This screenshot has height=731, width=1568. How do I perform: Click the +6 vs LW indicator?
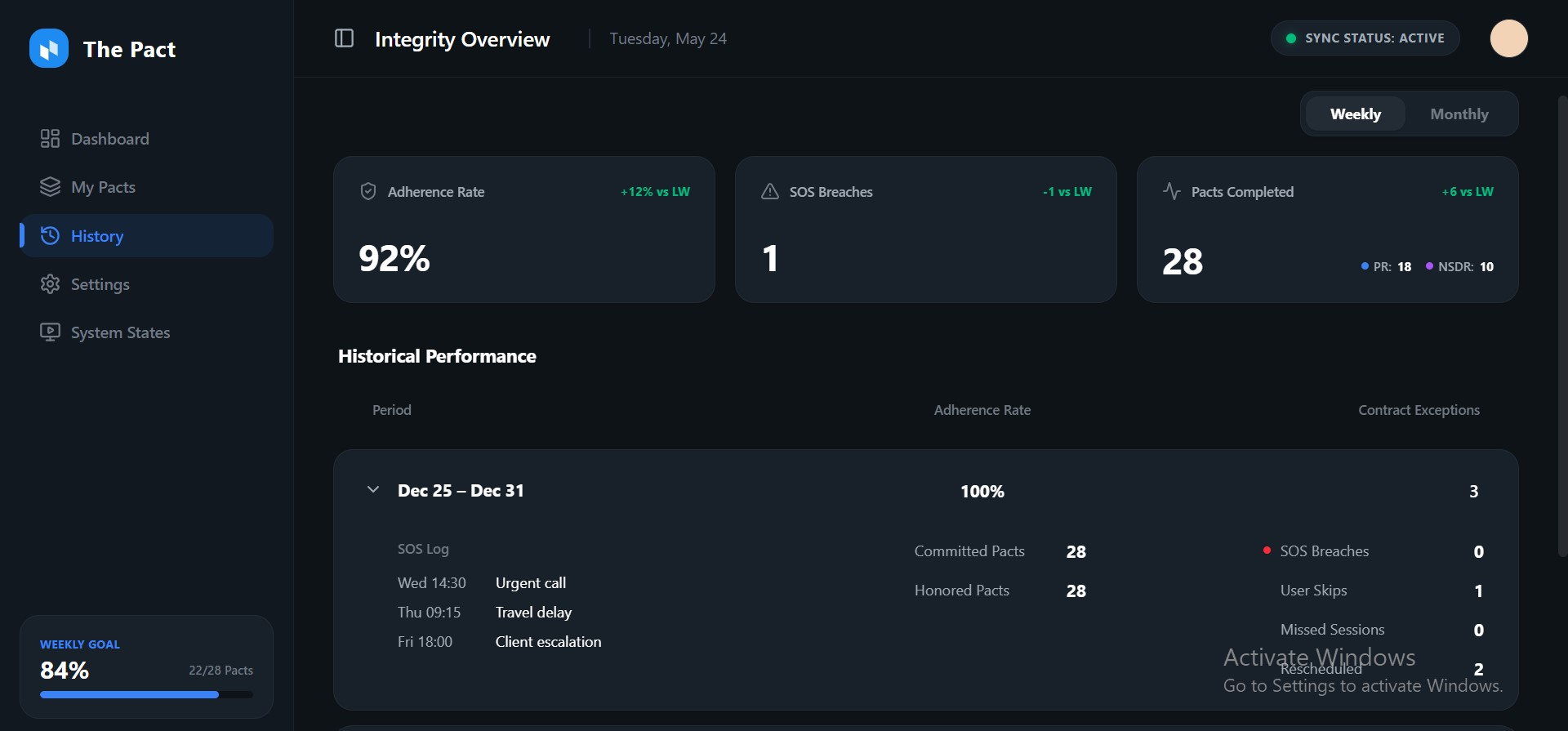(1468, 192)
